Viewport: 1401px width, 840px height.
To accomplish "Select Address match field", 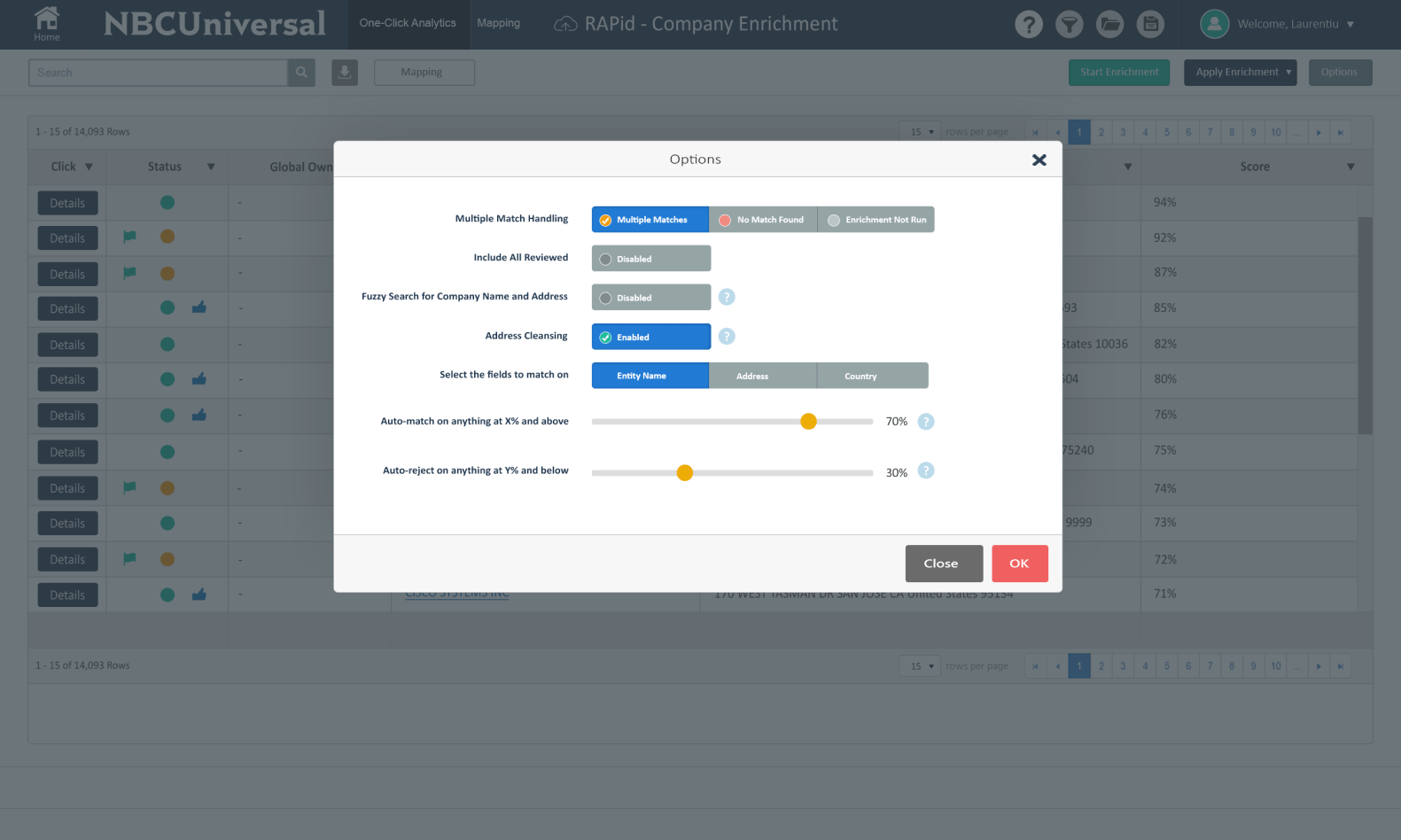I will [x=763, y=376].
